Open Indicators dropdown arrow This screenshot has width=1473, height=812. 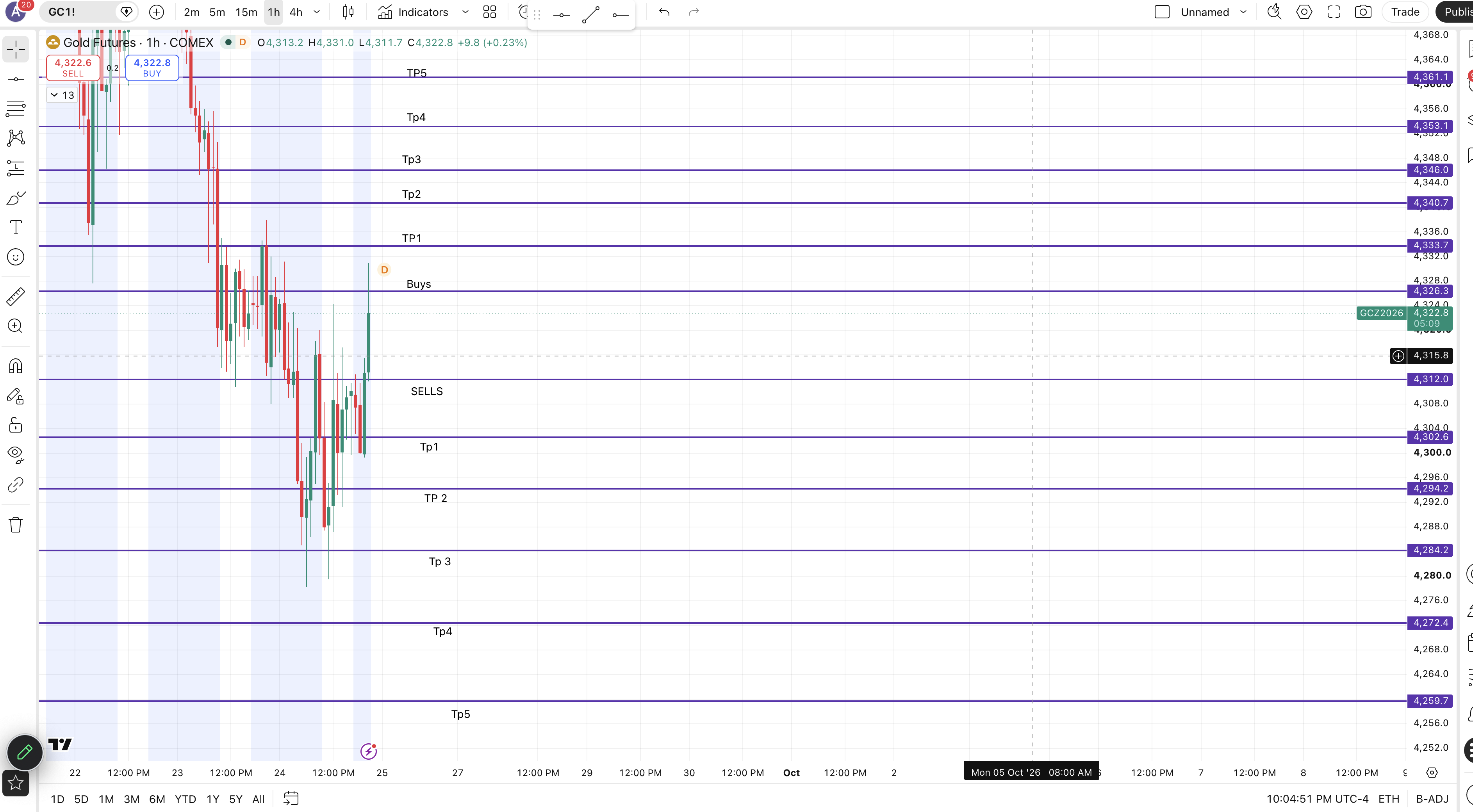pos(465,12)
